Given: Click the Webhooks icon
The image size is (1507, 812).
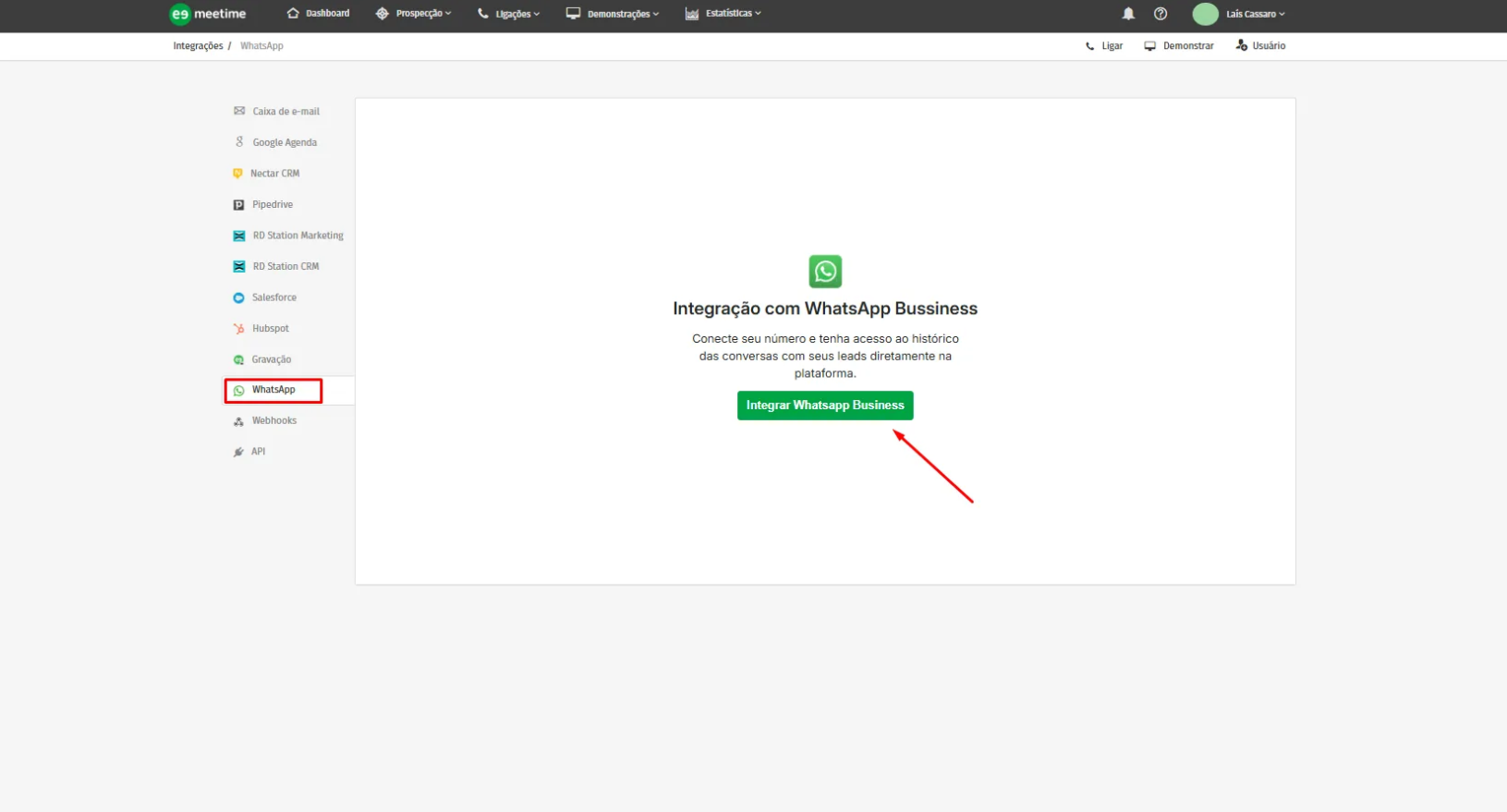Looking at the screenshot, I should tap(238, 421).
